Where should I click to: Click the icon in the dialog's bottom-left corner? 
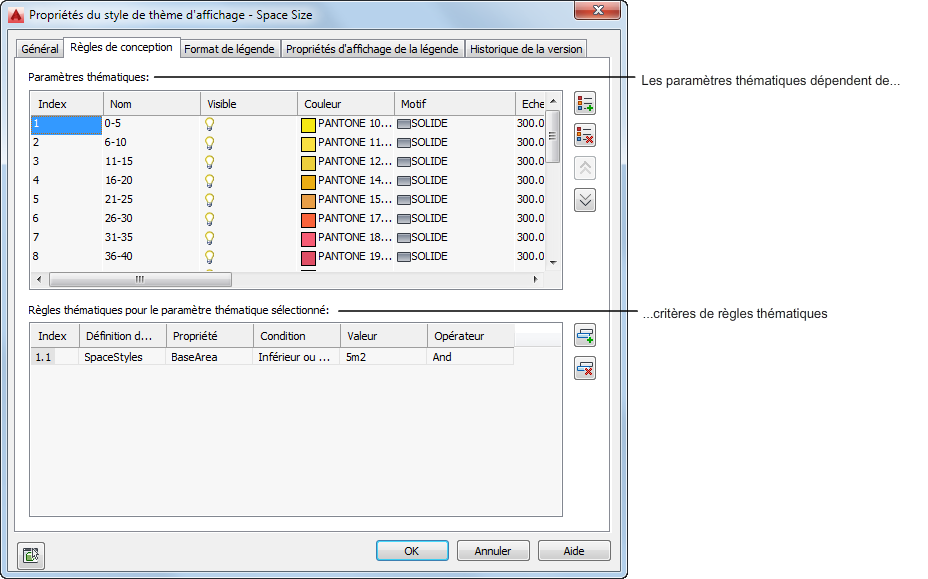click(x=31, y=555)
